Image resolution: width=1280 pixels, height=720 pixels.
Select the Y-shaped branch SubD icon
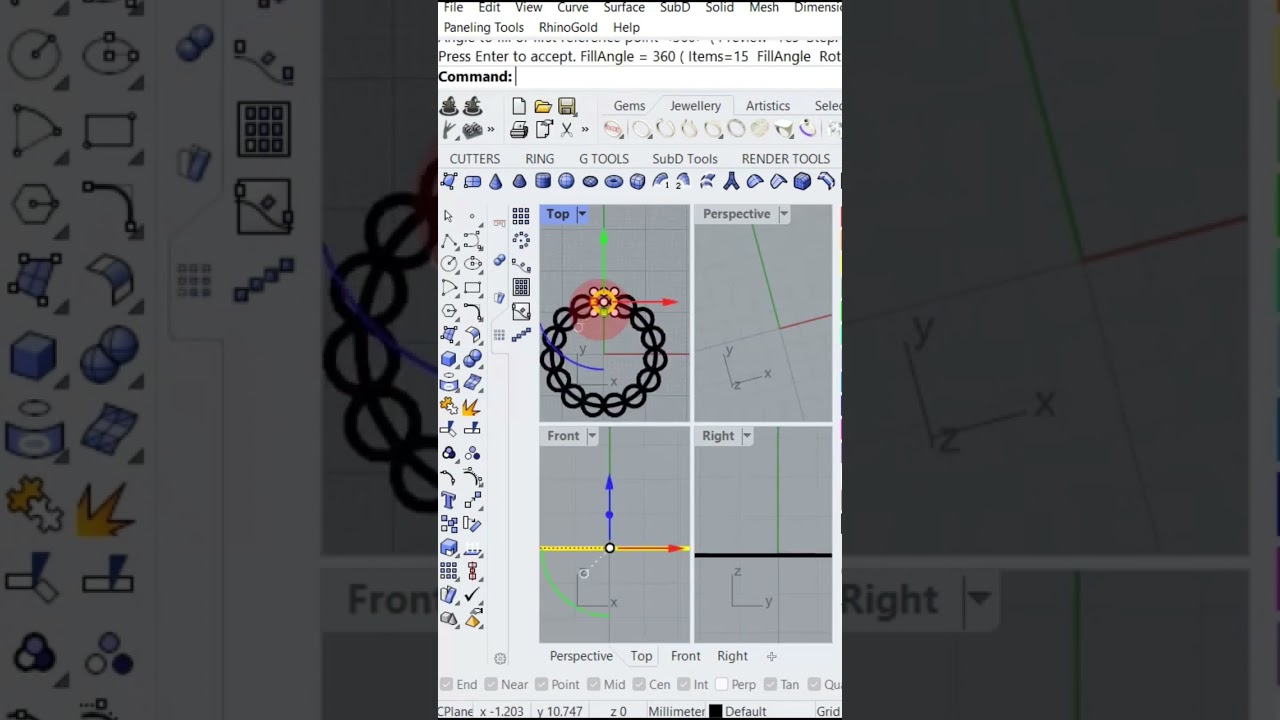(x=731, y=181)
